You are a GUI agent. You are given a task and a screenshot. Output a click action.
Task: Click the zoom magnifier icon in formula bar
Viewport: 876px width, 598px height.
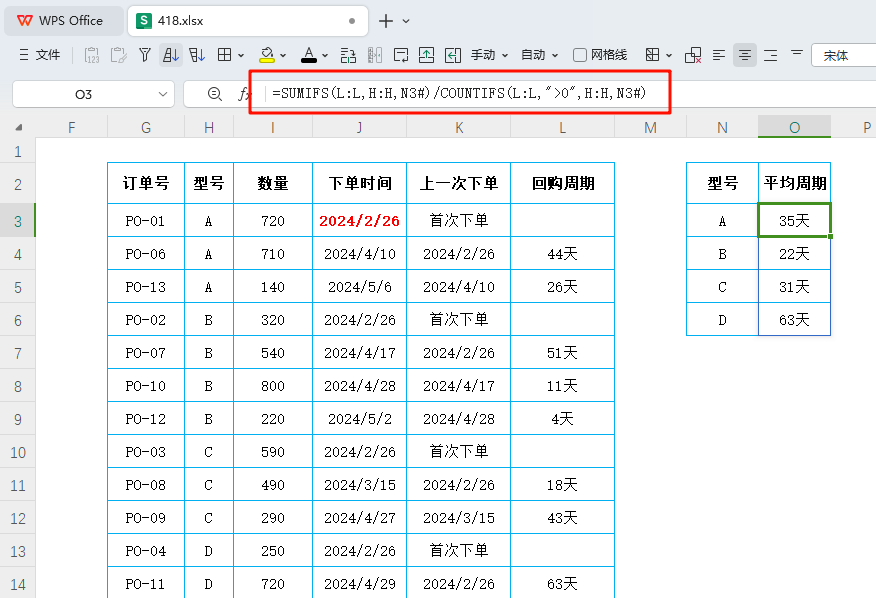click(215, 94)
